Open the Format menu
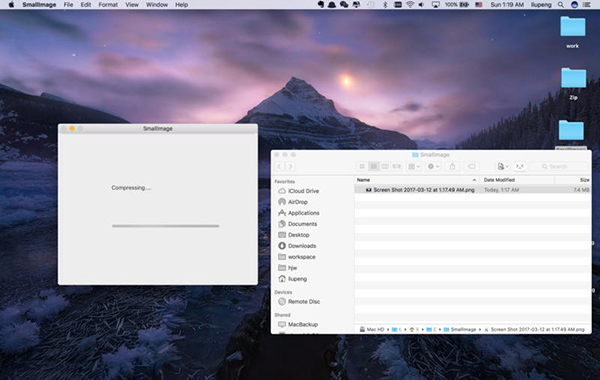Image resolution: width=600 pixels, height=380 pixels. [108, 5]
